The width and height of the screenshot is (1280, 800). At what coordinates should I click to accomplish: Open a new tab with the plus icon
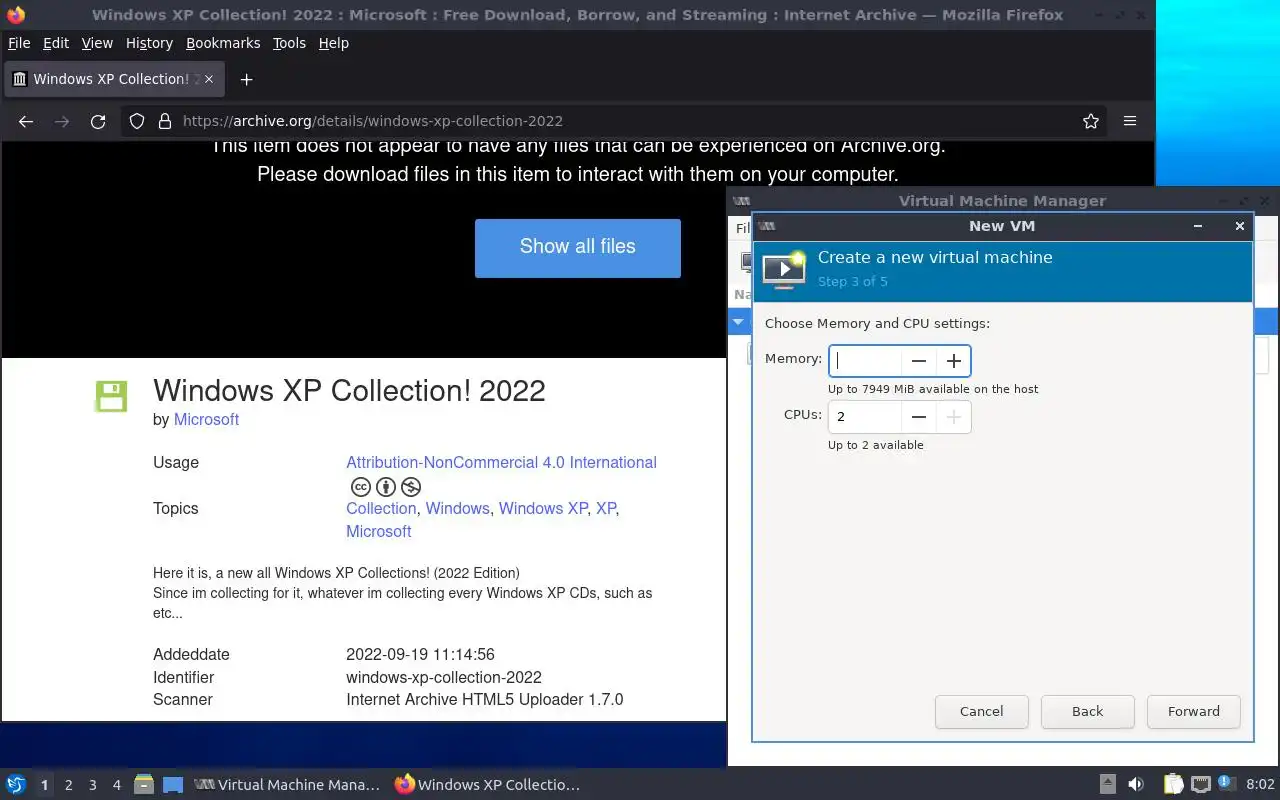(246, 79)
